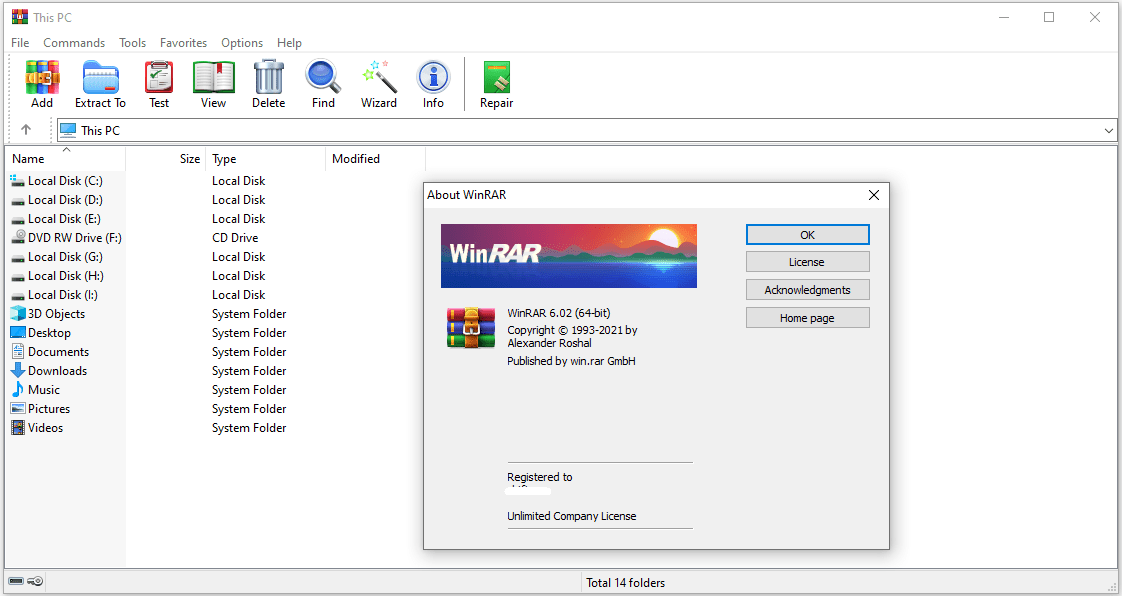The height and width of the screenshot is (596, 1122).
Task: Click the Total 14 folders status text
Action: [625, 582]
